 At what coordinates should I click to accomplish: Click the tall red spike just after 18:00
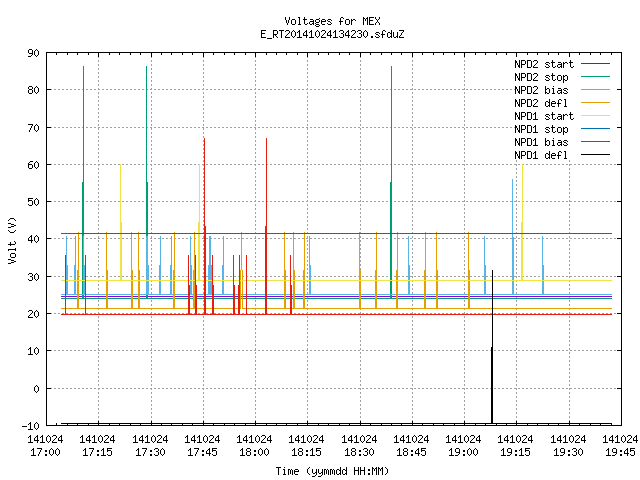pos(266,227)
